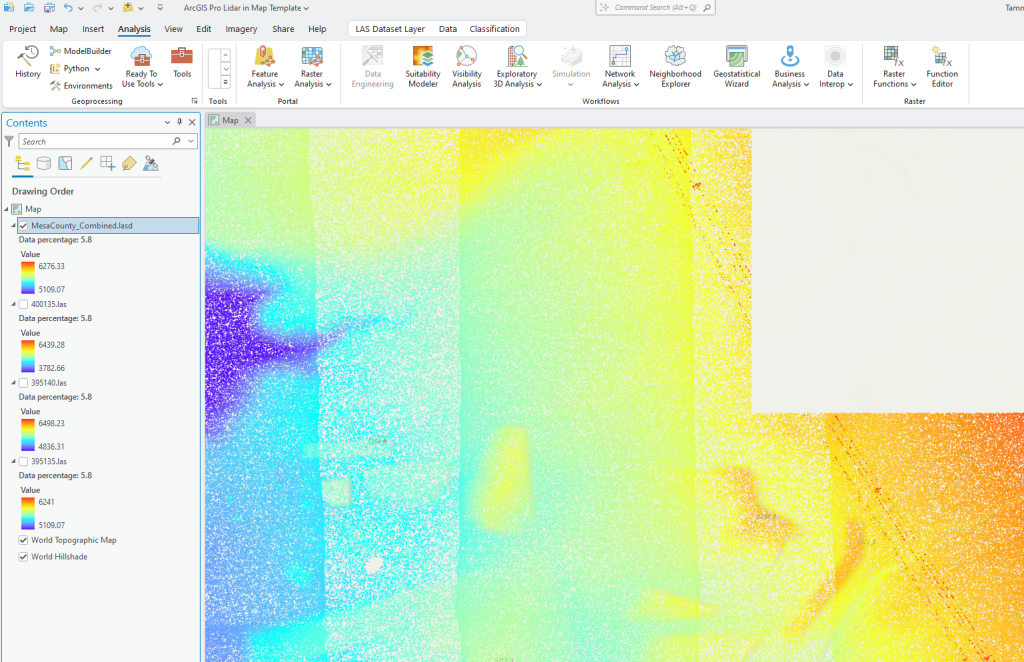Open Neighborhood Explorer
Screen dimensions: 1024x662
[674, 66]
